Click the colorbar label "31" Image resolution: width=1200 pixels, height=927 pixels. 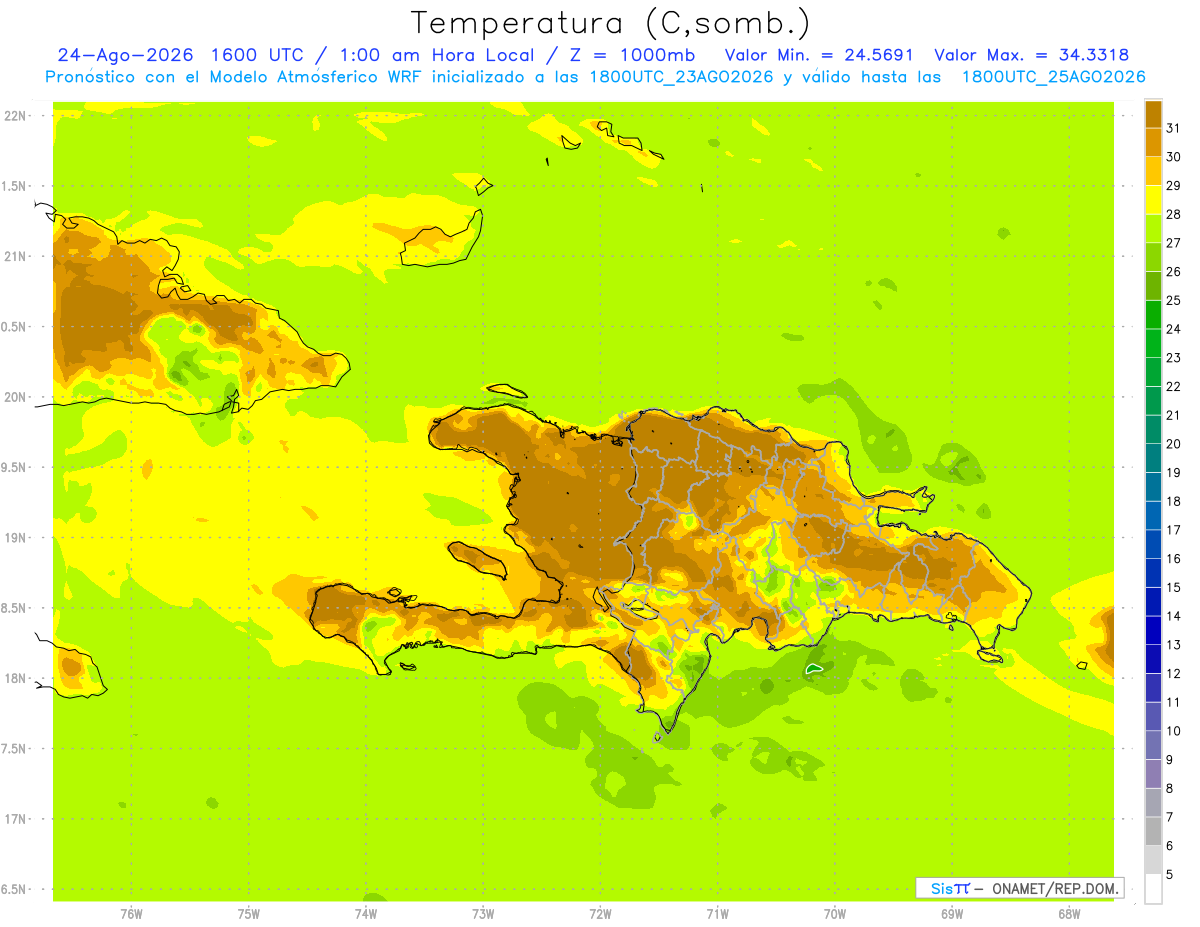pyautogui.click(x=1173, y=128)
